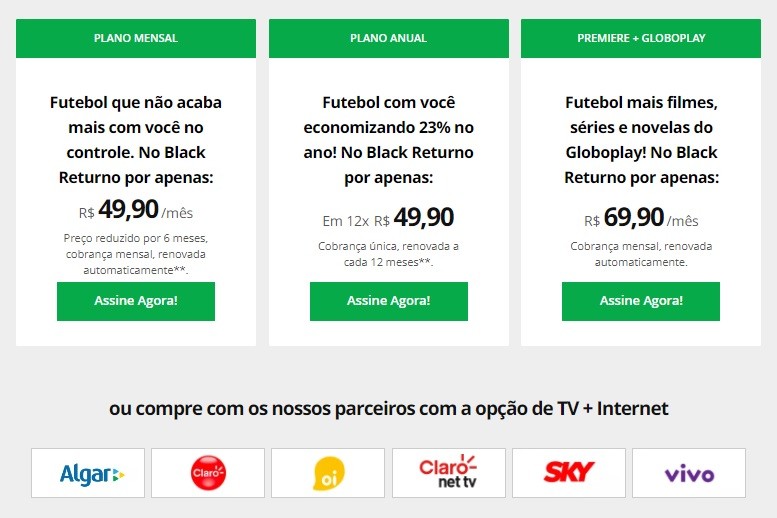The height and width of the screenshot is (518, 777).
Task: Click the 'ou compre com os nossos parceiros' heading
Action: tap(388, 408)
